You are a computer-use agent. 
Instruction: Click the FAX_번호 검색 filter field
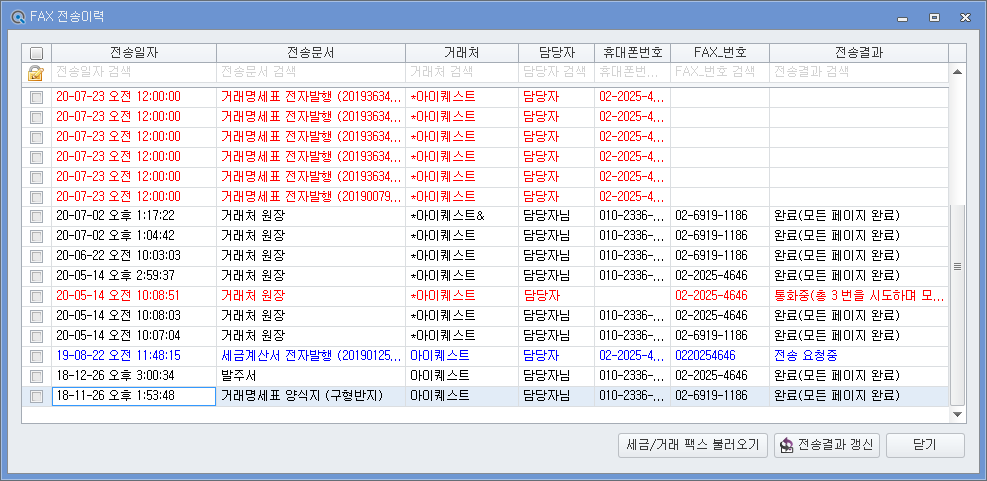coord(720,72)
